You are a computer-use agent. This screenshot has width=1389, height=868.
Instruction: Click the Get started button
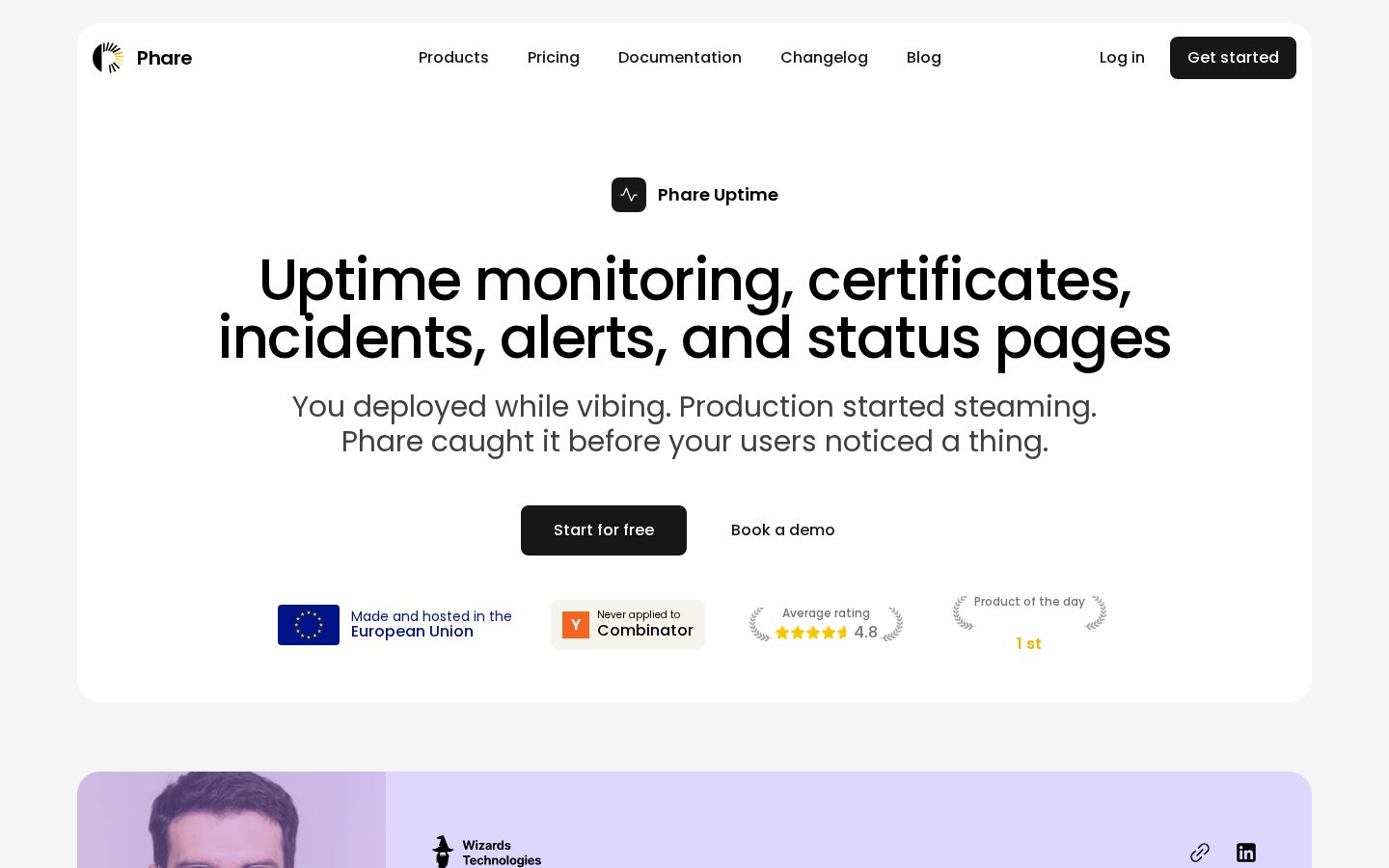click(1233, 58)
